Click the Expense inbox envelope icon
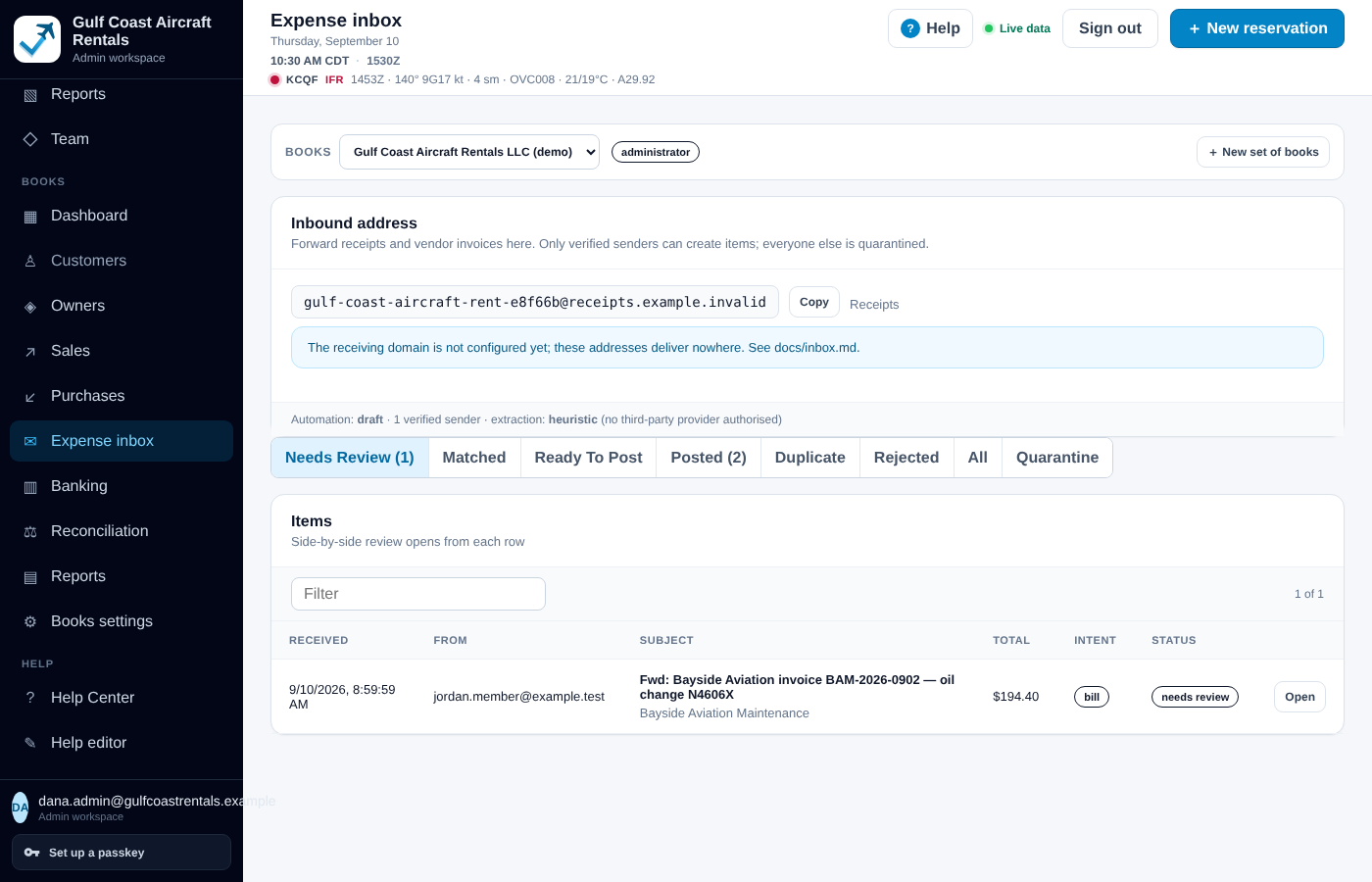The height and width of the screenshot is (882, 1372). [x=30, y=442]
